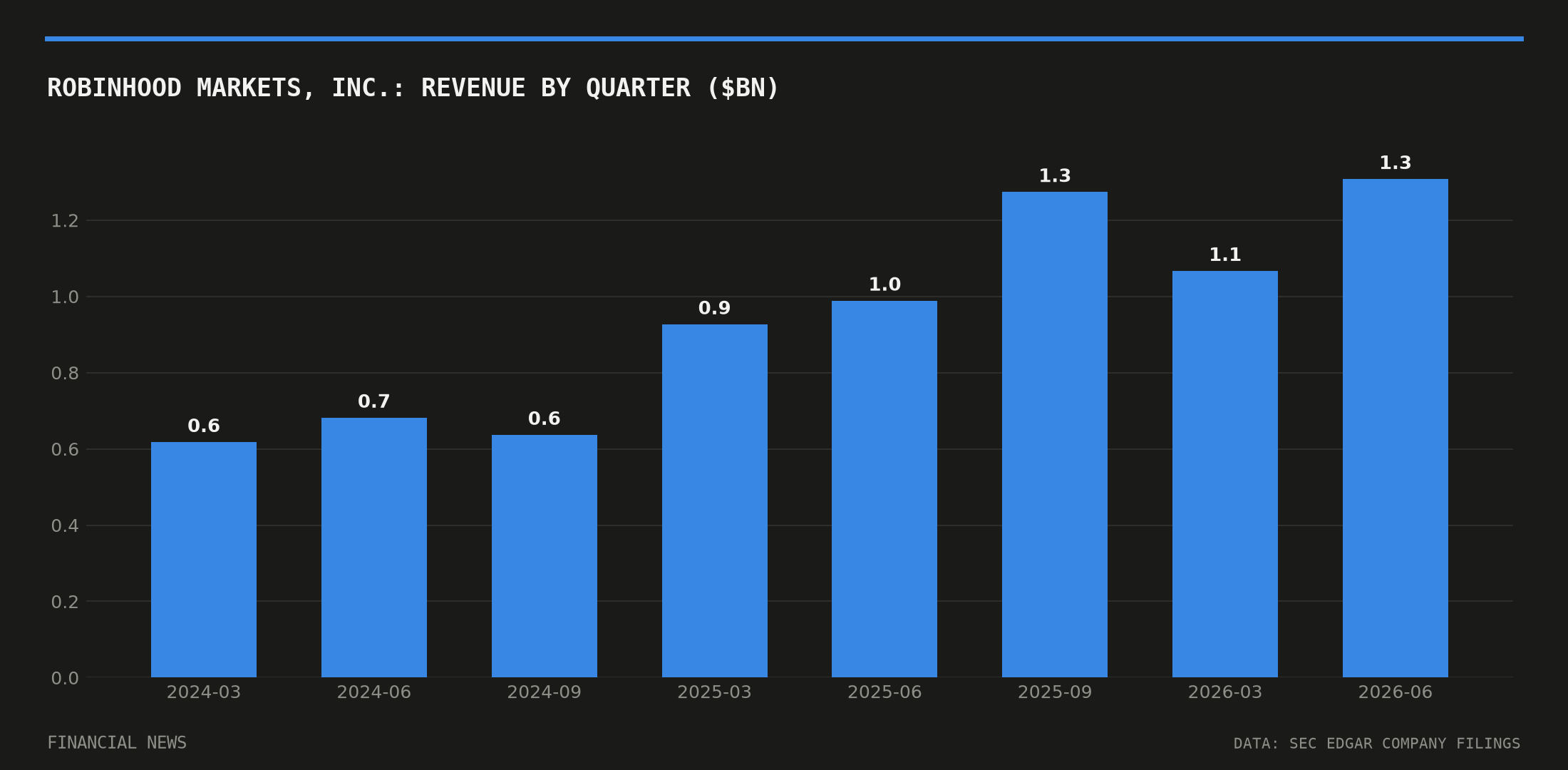Click the y-axis tick label 0.0

[x=65, y=679]
